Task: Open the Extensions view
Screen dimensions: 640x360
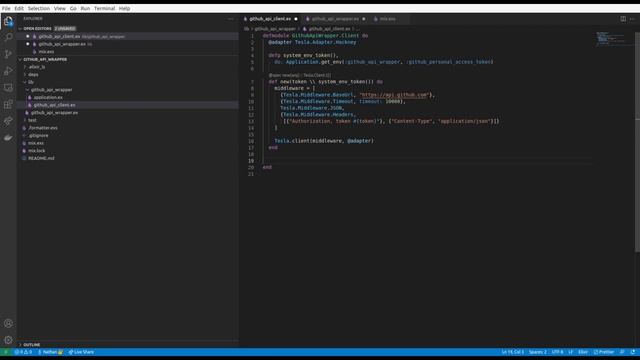Action: (x=8, y=104)
